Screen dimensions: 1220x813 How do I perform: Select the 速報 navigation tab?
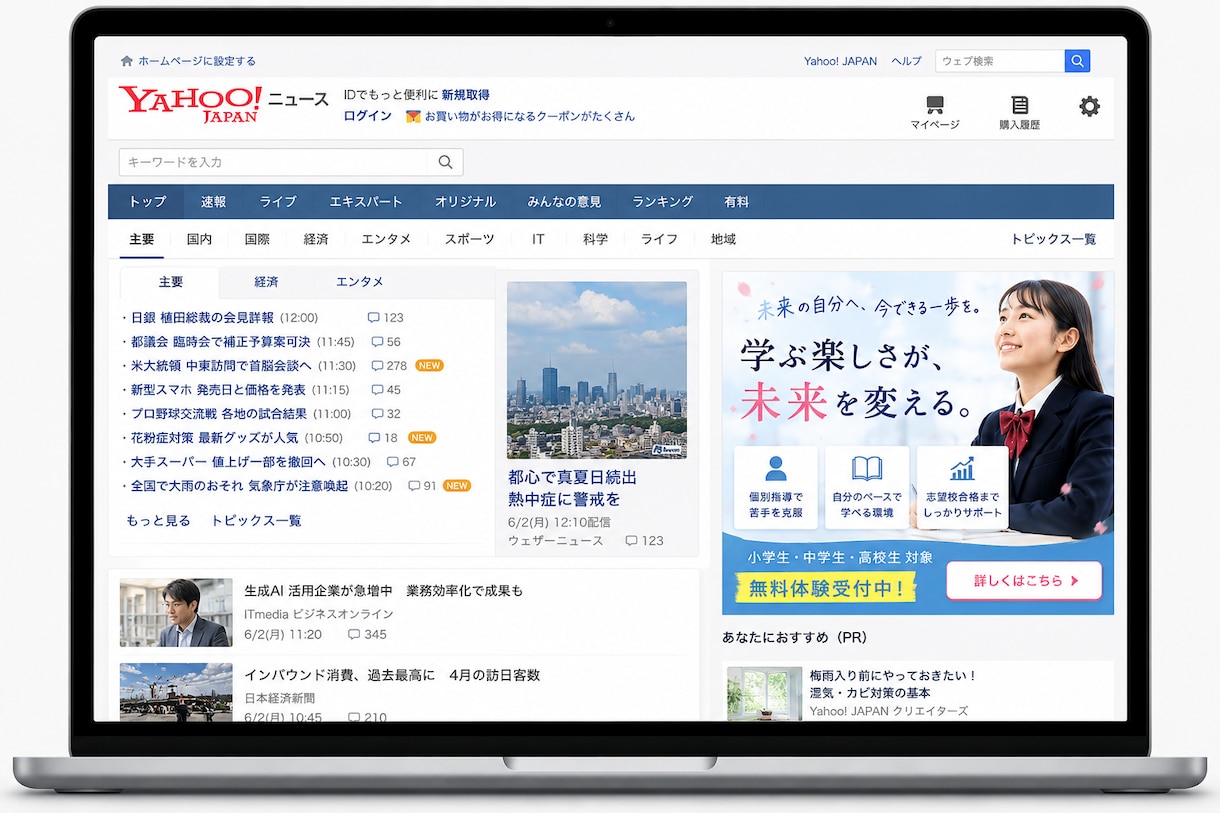(214, 202)
